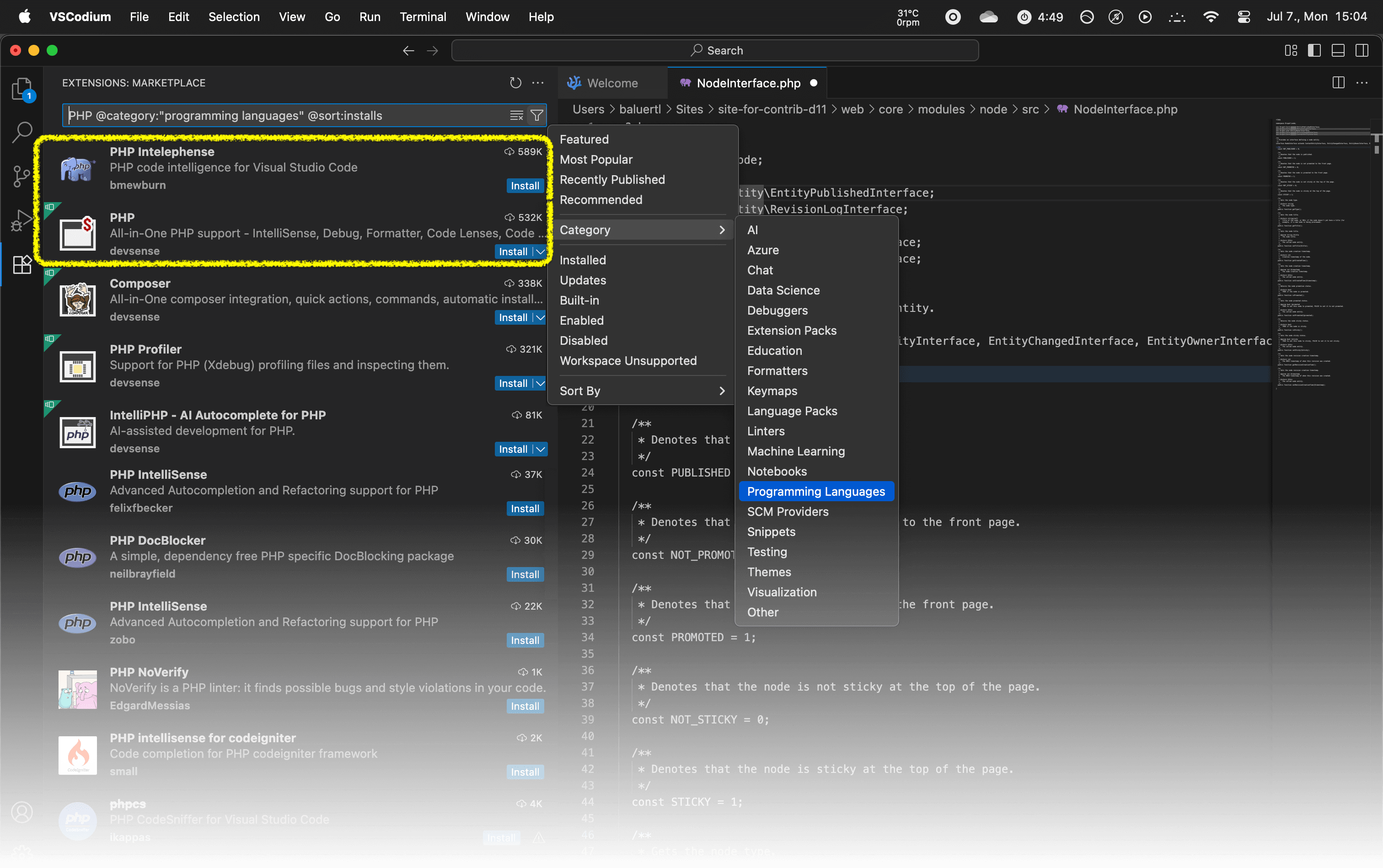Screen dimensions: 1383x868
Task: Install PHP NoVerify extension
Action: click(x=525, y=706)
